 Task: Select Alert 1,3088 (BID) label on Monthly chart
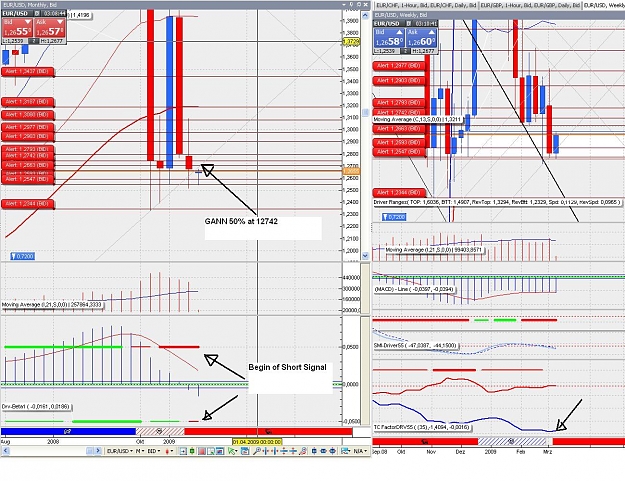28,115
